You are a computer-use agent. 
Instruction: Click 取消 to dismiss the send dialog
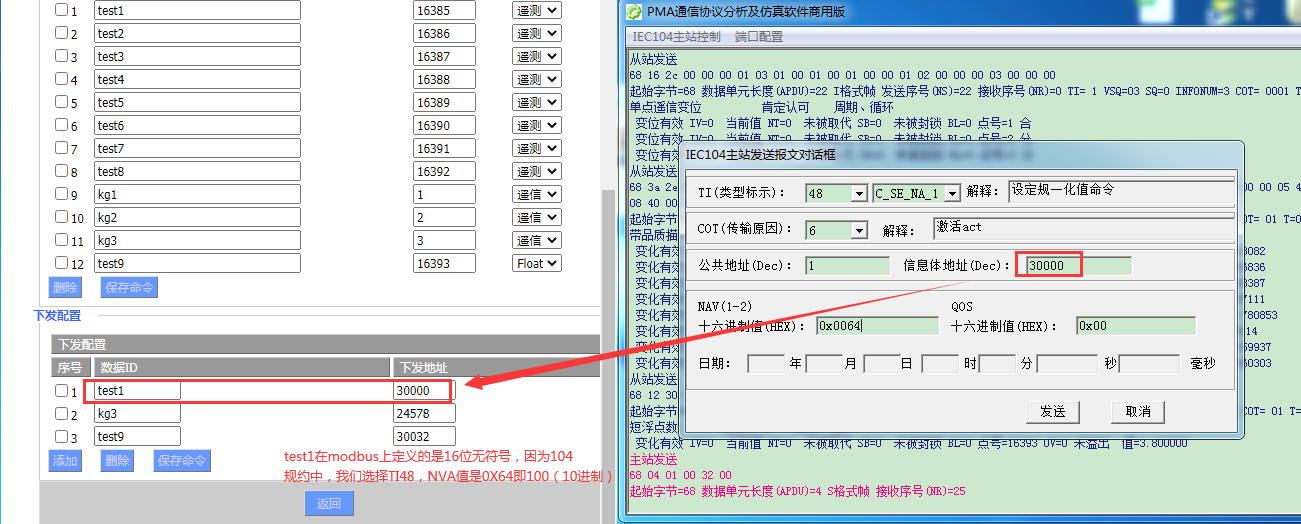click(x=1137, y=411)
